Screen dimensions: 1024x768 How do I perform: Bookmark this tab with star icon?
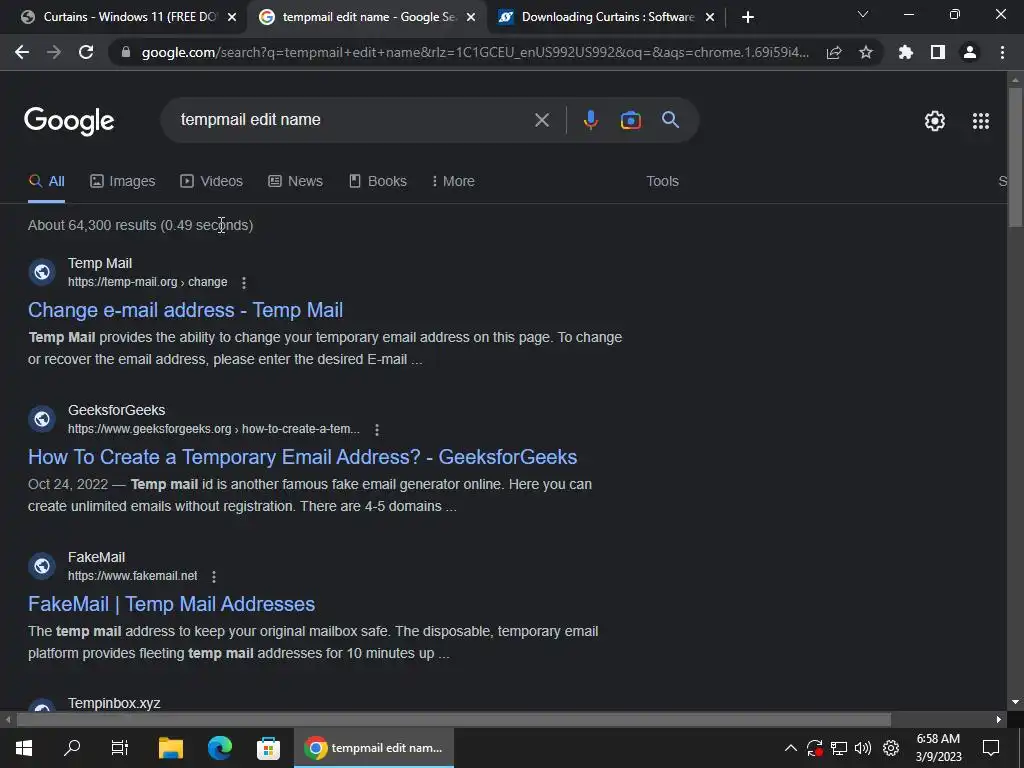tap(866, 52)
